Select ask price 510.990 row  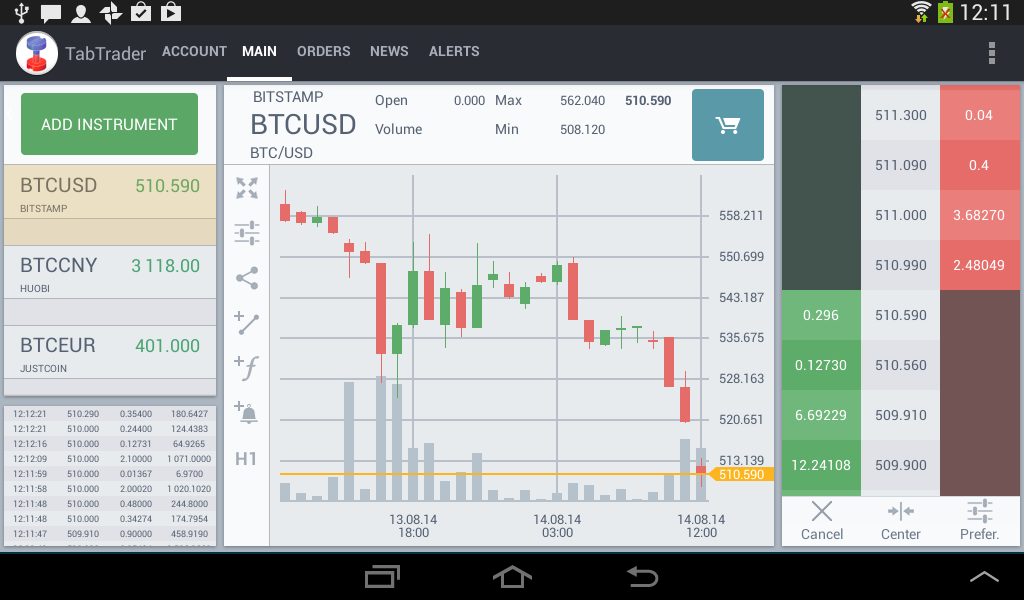tap(901, 265)
